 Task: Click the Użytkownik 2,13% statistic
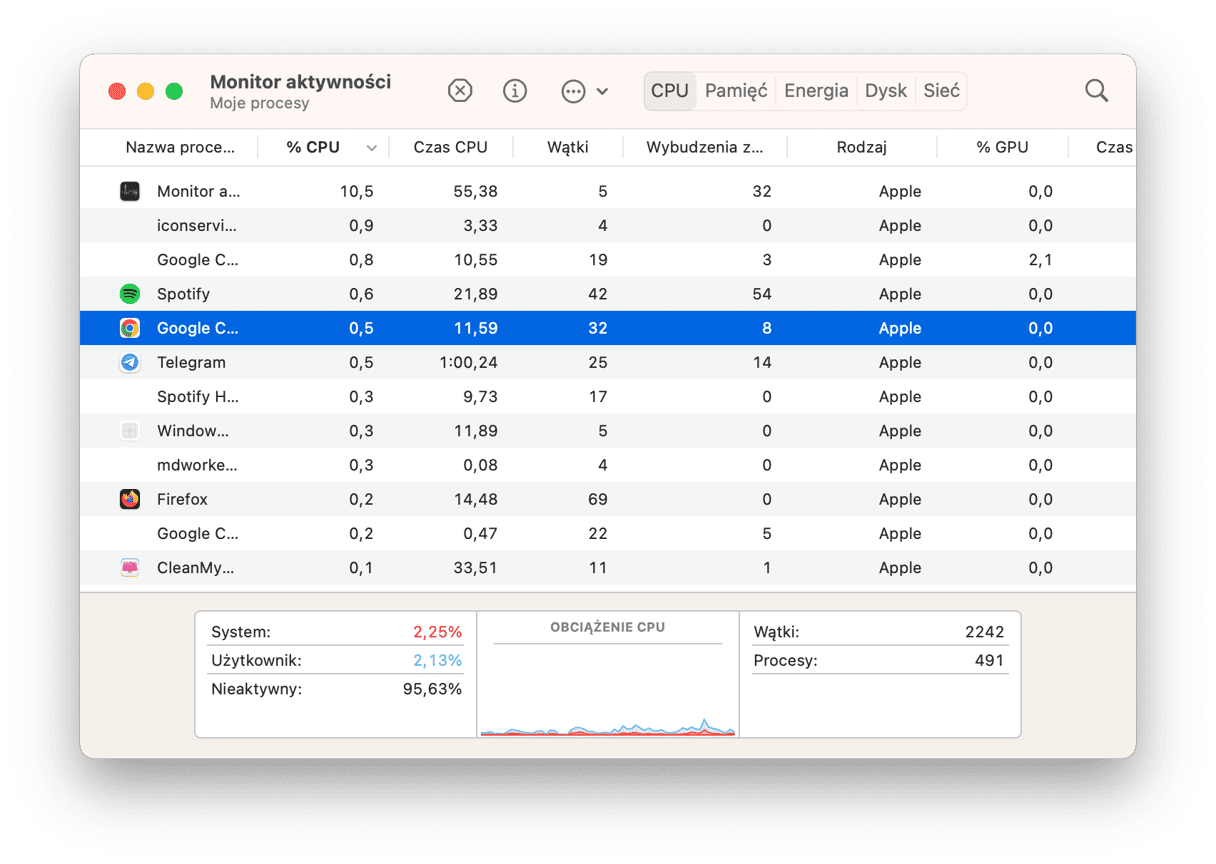[336, 660]
